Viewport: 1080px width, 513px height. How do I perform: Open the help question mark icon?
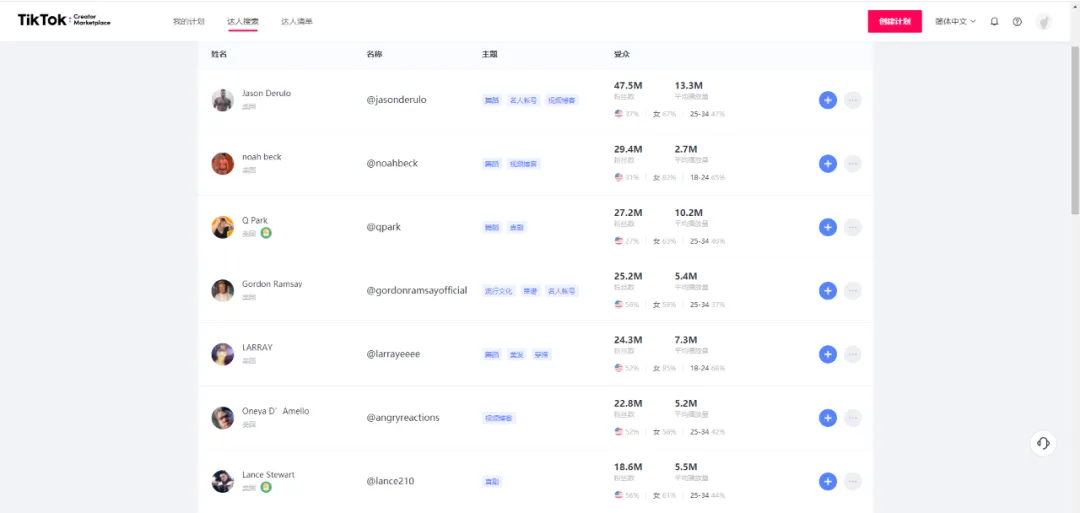click(1017, 21)
